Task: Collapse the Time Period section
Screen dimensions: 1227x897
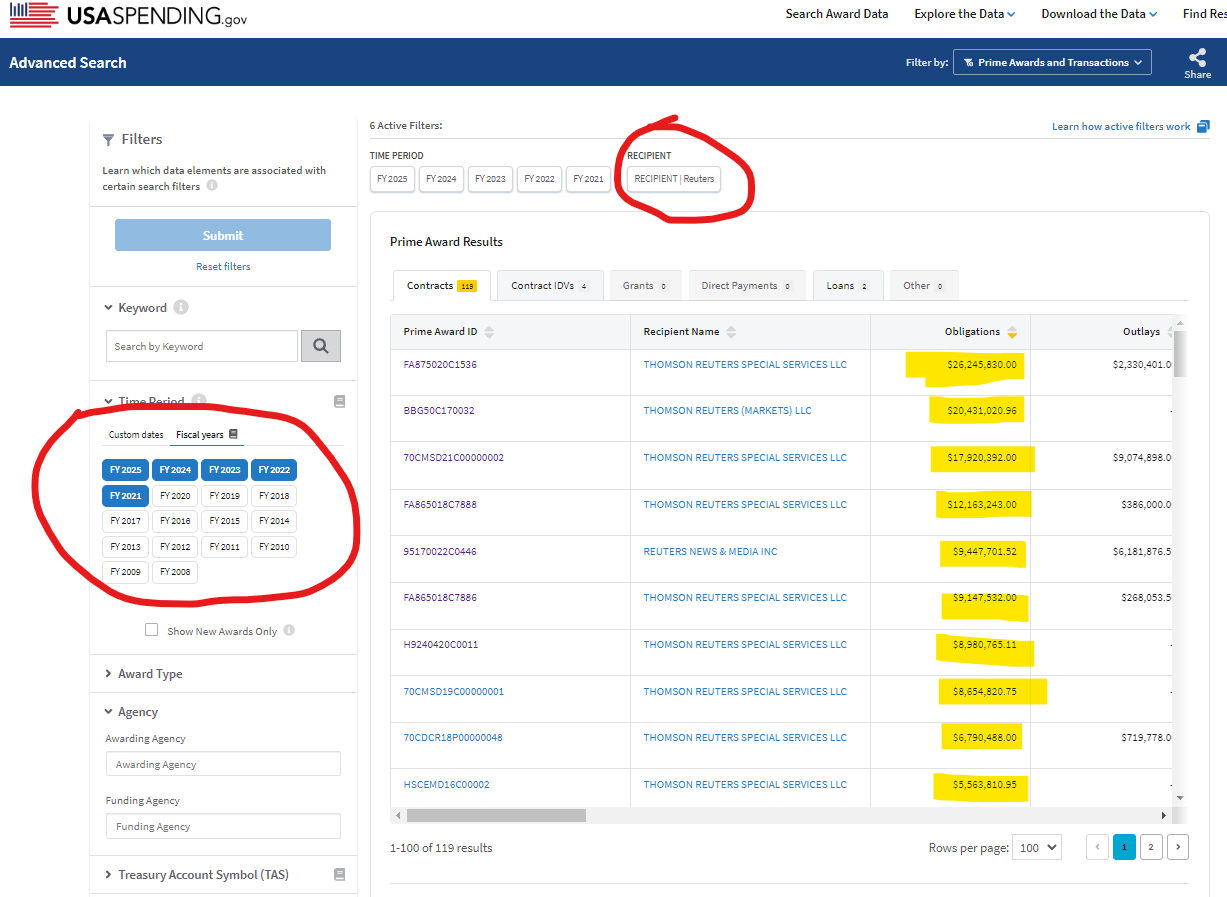Action: (x=109, y=402)
